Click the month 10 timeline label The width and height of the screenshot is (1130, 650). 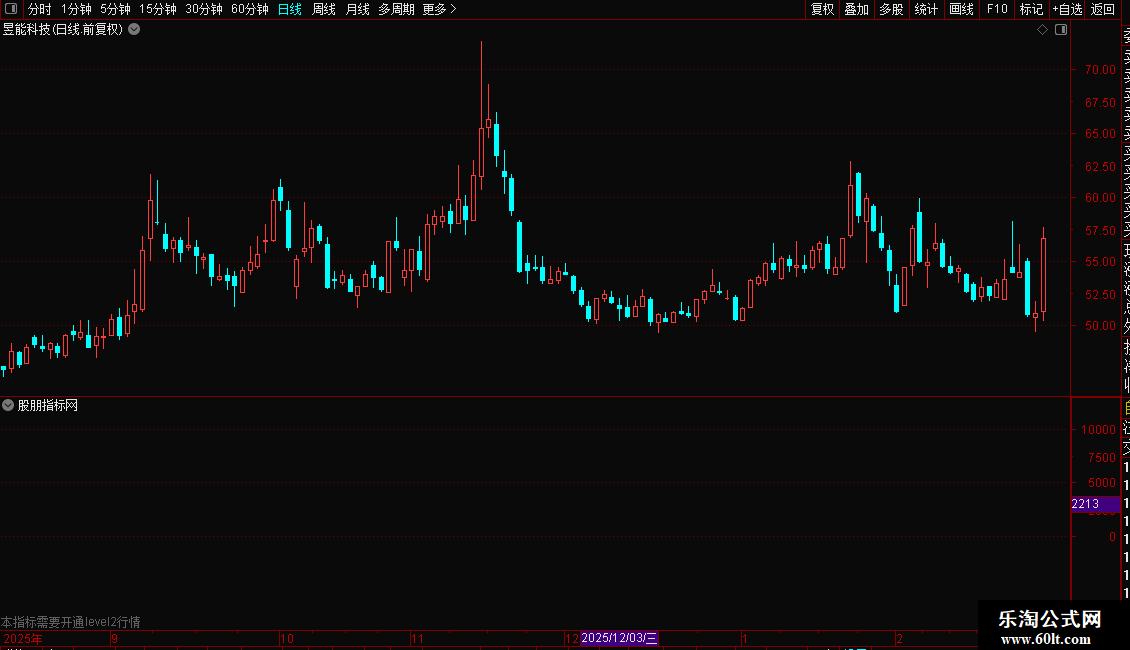(x=287, y=638)
